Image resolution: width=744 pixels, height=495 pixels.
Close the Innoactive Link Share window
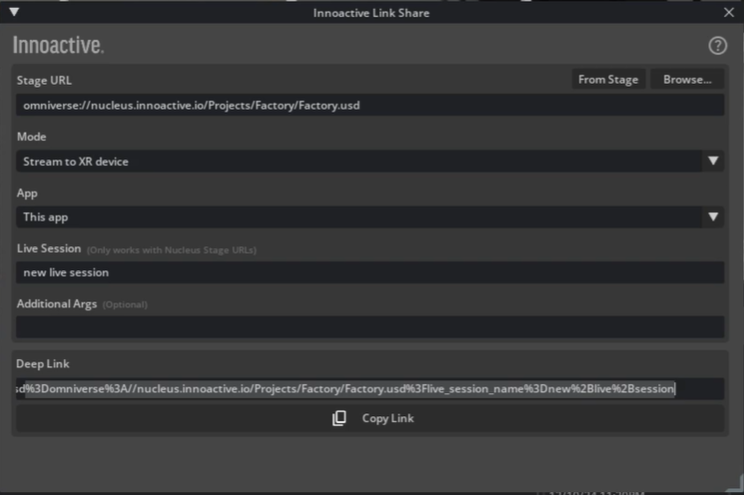(729, 12)
